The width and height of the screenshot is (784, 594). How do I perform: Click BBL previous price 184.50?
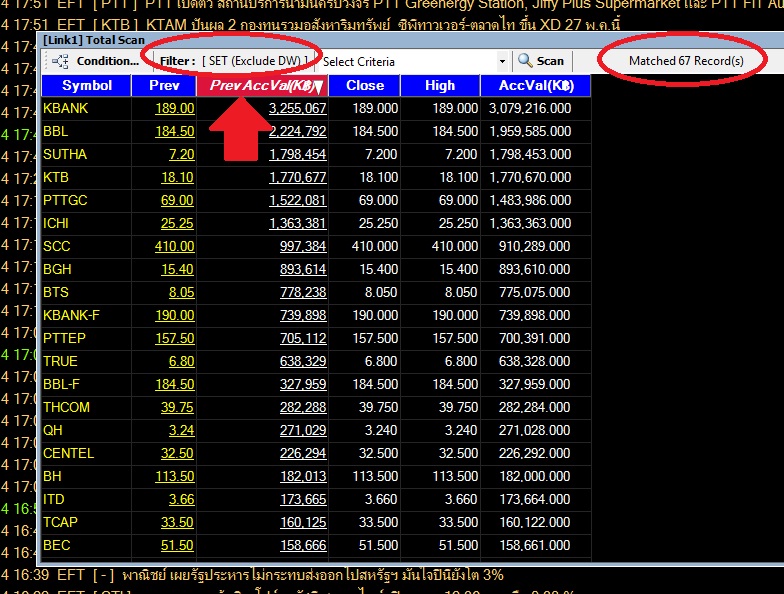[174, 132]
